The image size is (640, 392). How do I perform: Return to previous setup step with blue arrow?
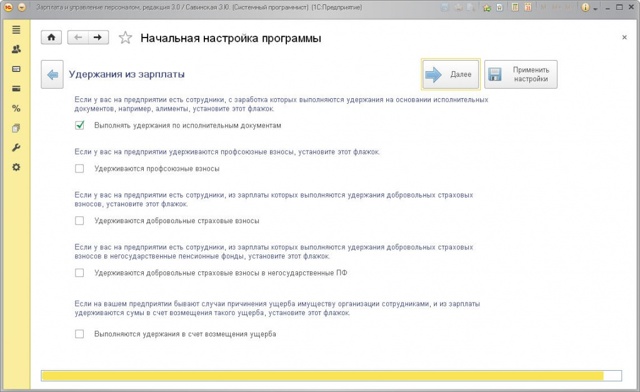coord(52,74)
